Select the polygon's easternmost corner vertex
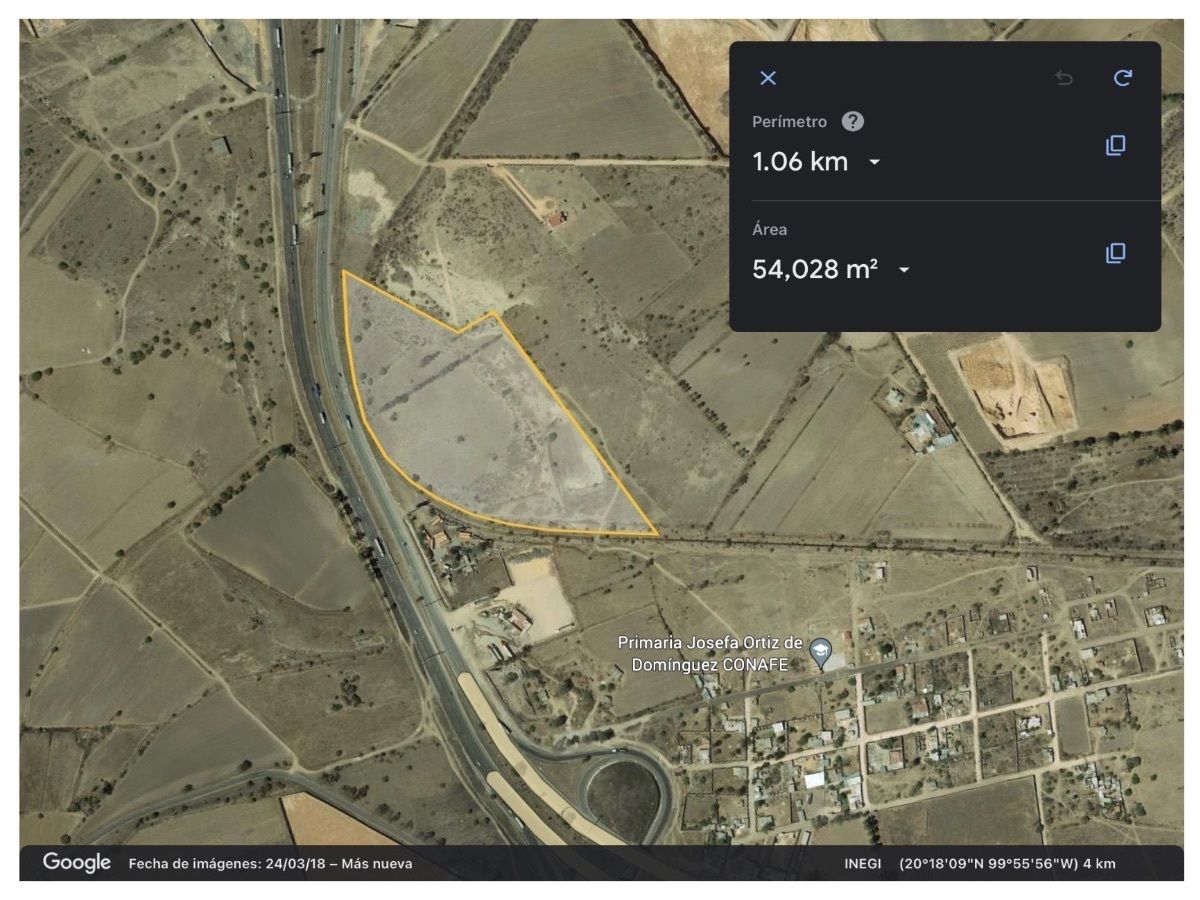The width and height of the screenshot is (1200, 900). coord(657,534)
